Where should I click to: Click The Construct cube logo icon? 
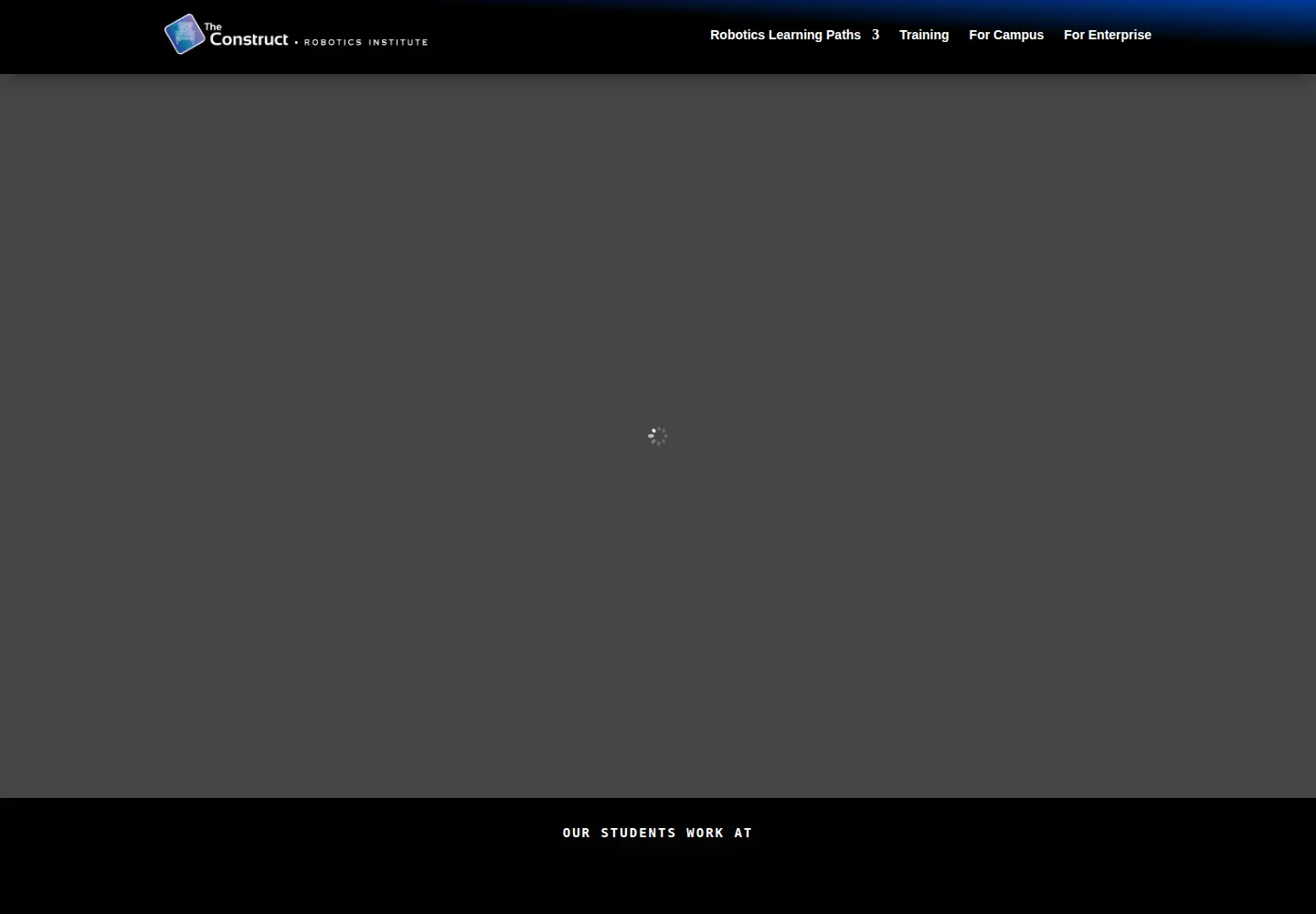pyautogui.click(x=185, y=34)
